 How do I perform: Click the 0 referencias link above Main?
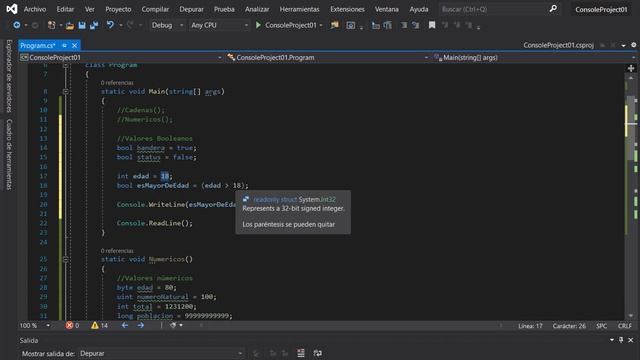pyautogui.click(x=117, y=83)
